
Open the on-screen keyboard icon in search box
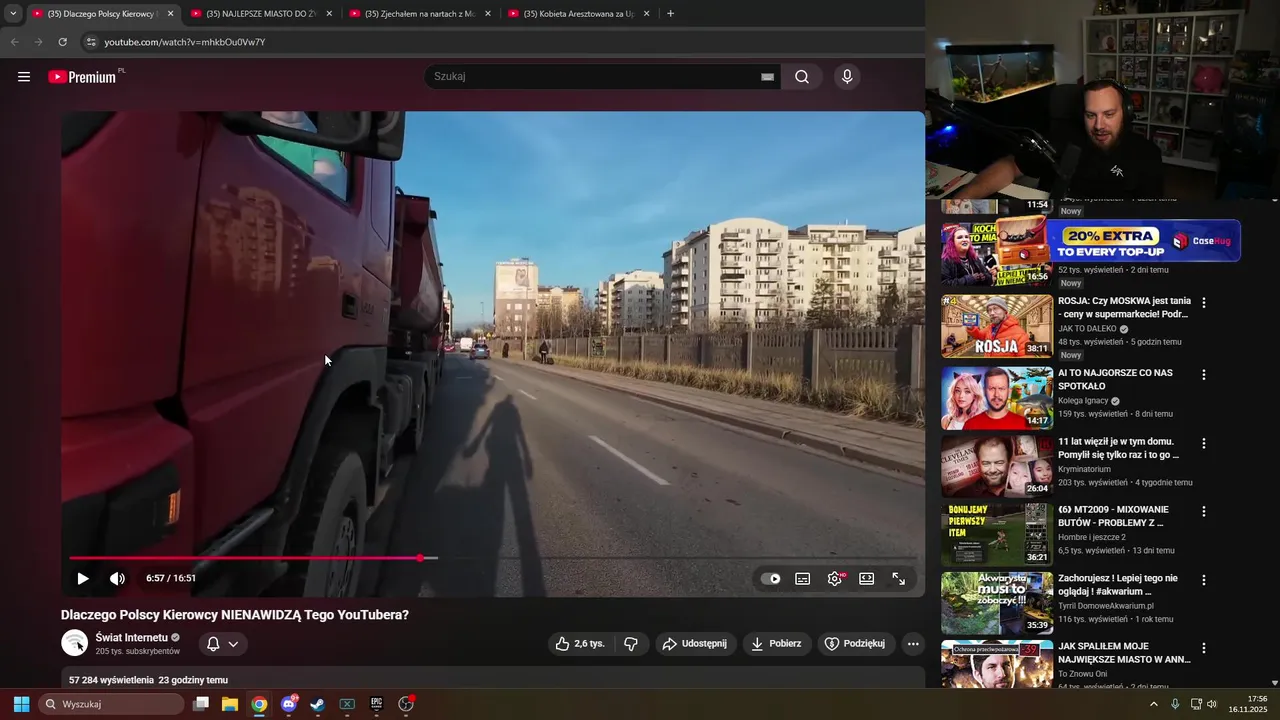click(x=768, y=77)
